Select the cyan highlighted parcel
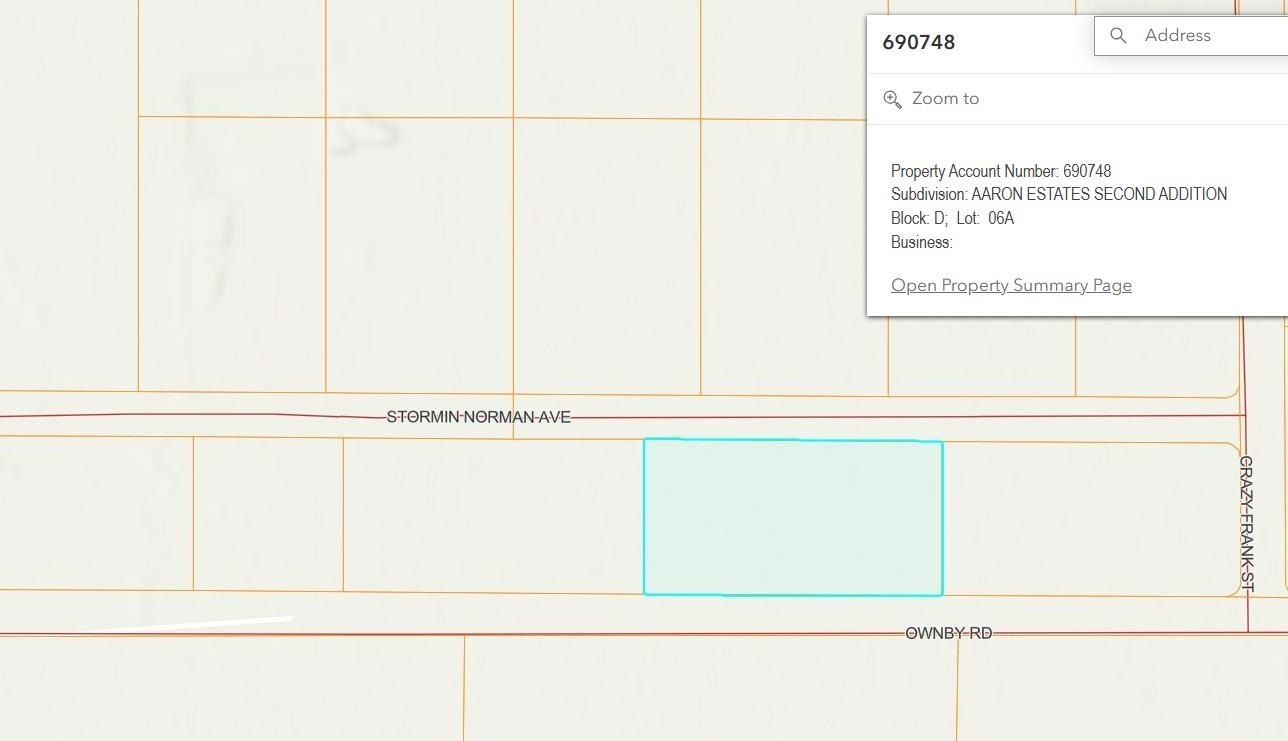This screenshot has width=1288, height=741. [x=792, y=517]
